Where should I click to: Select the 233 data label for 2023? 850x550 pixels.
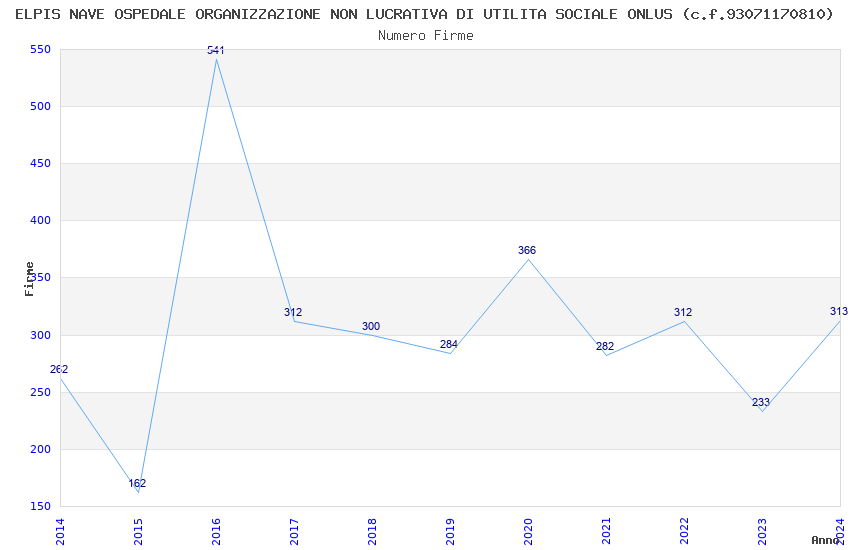coord(761,402)
